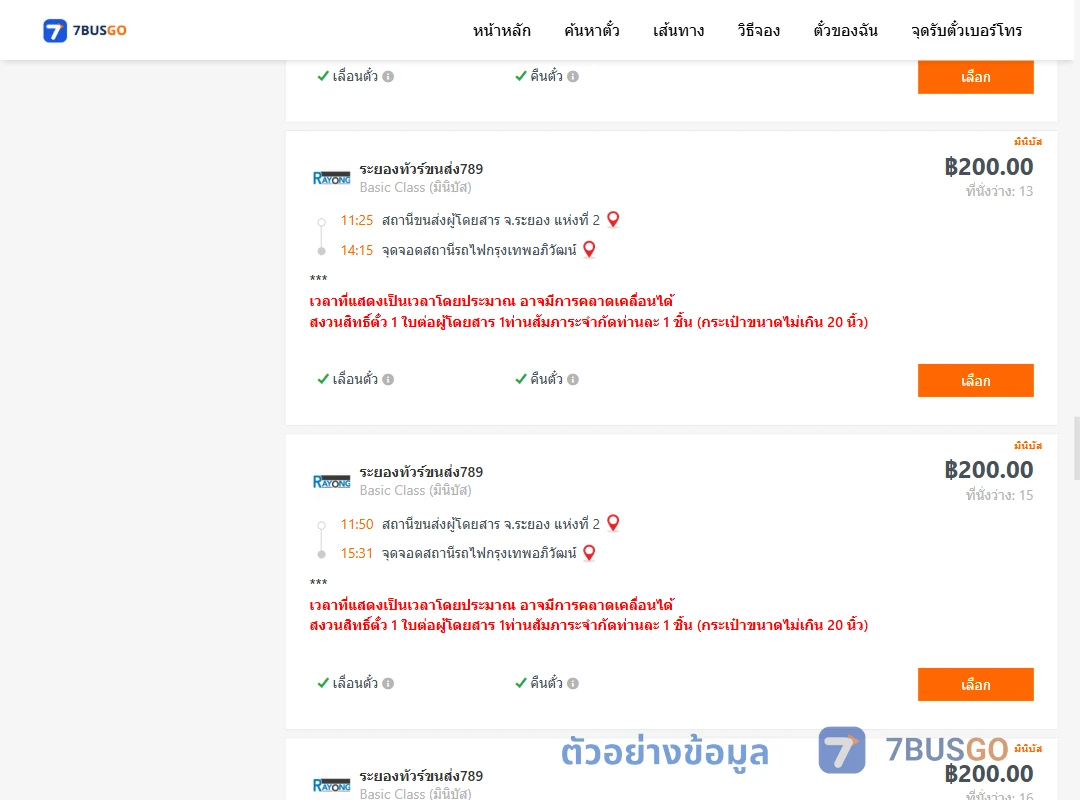Open the หน้าหลัก menu item
1080x800 pixels.
(501, 30)
